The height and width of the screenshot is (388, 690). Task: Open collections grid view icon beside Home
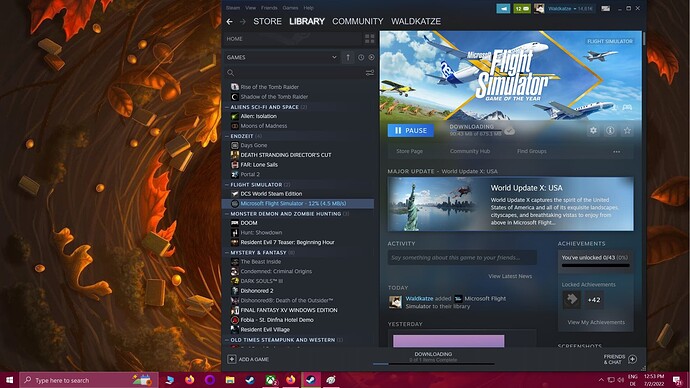(x=370, y=39)
